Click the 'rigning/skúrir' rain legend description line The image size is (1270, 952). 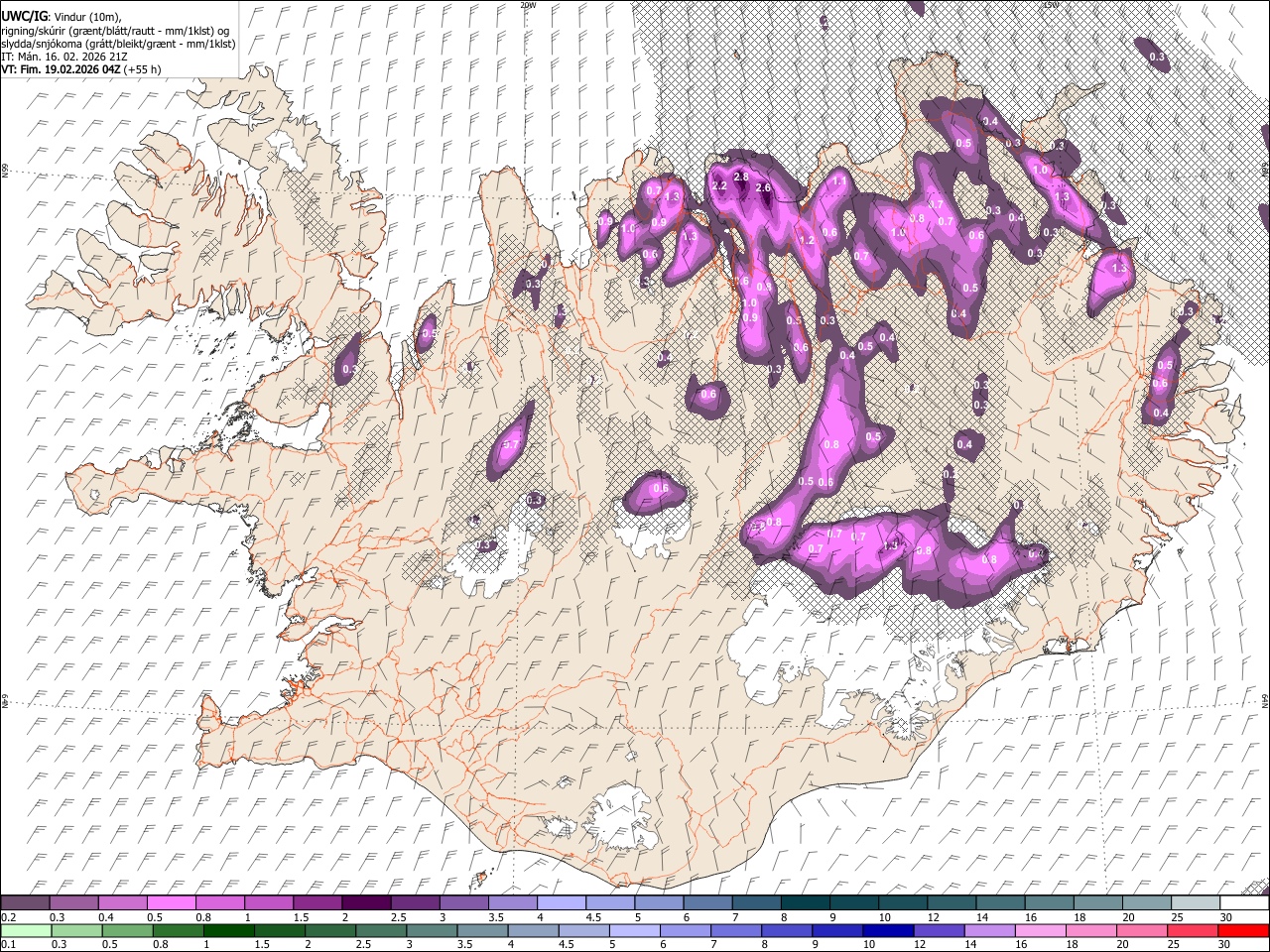coord(116,30)
